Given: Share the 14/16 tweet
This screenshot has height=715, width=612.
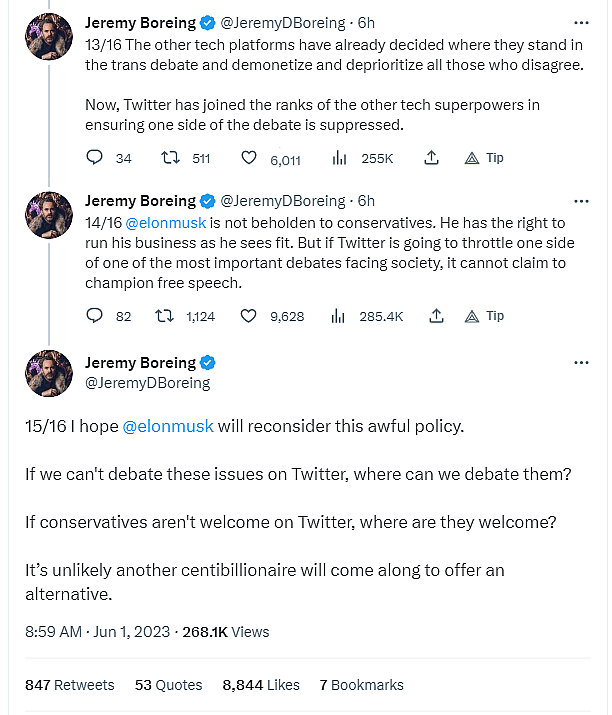Looking at the screenshot, I should 436,316.
